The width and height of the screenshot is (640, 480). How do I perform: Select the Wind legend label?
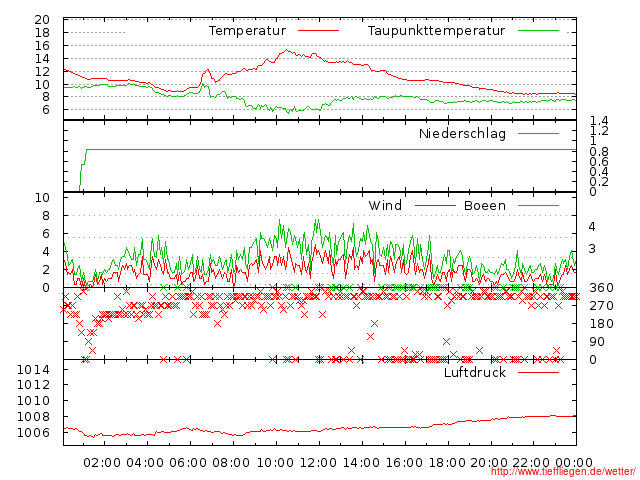(385, 205)
